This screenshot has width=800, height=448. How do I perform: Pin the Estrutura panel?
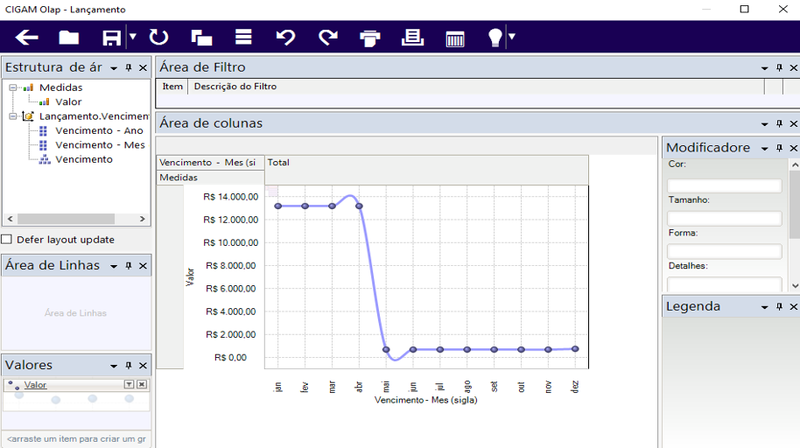(129, 67)
